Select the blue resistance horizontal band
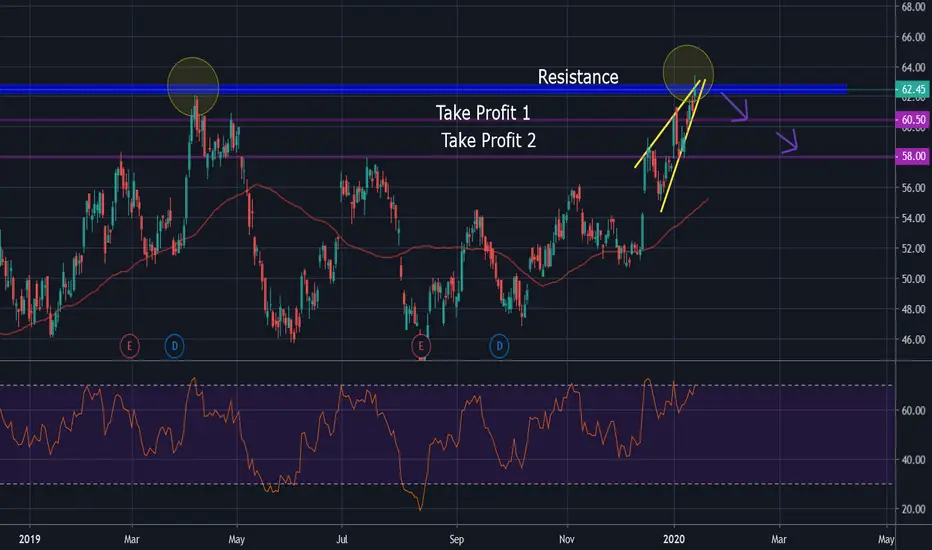This screenshot has width=932, height=550. click(423, 90)
